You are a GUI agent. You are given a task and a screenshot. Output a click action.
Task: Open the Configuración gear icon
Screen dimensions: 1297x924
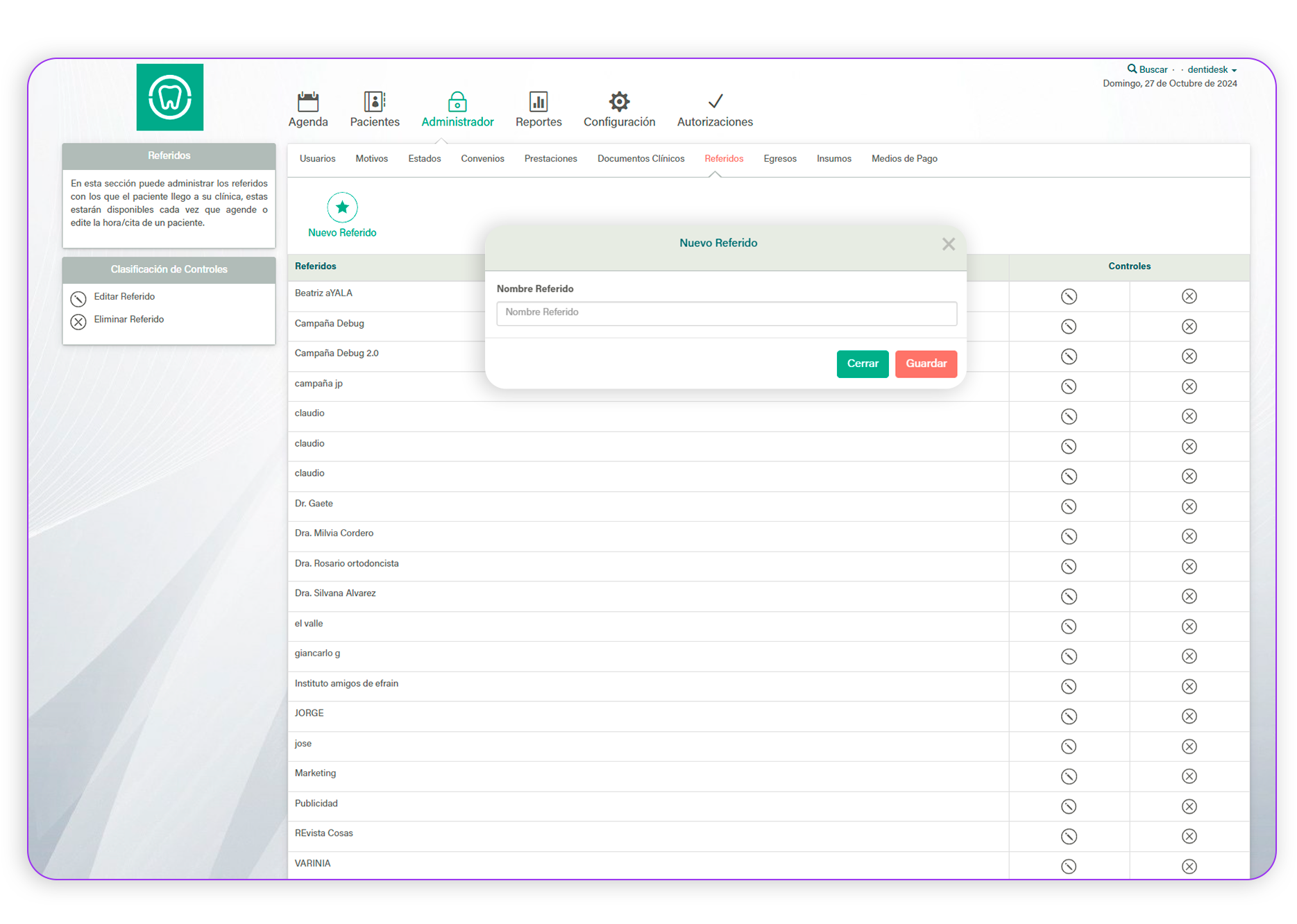click(619, 102)
